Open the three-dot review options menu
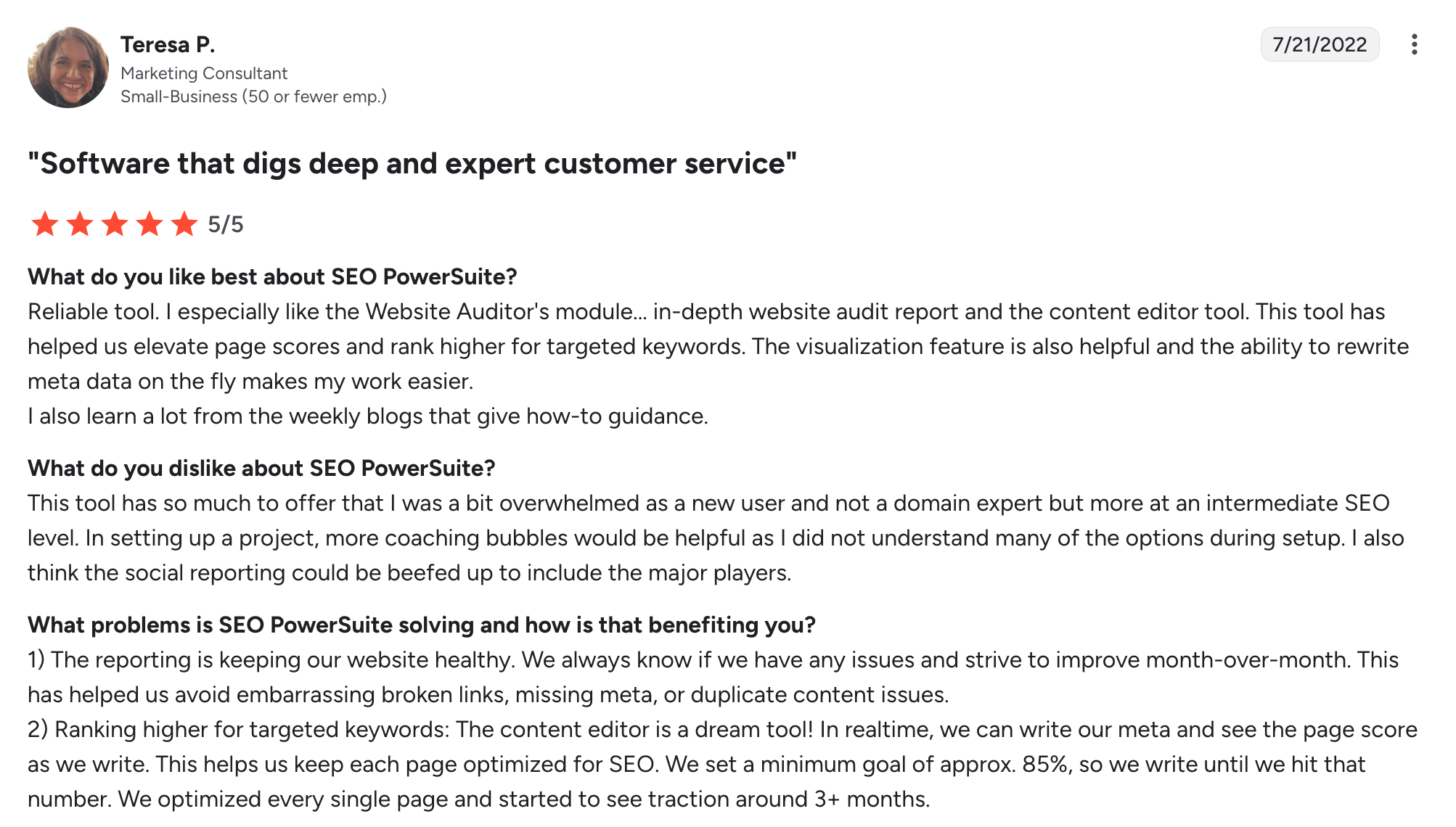The height and width of the screenshot is (827, 1456). tap(1413, 45)
